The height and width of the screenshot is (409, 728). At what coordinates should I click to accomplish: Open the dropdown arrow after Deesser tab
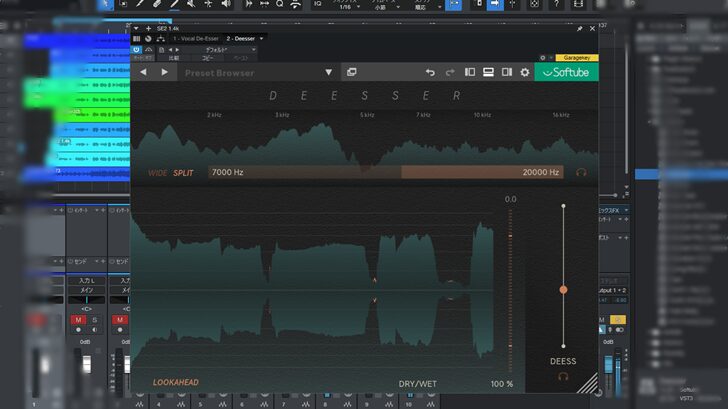(x=261, y=39)
